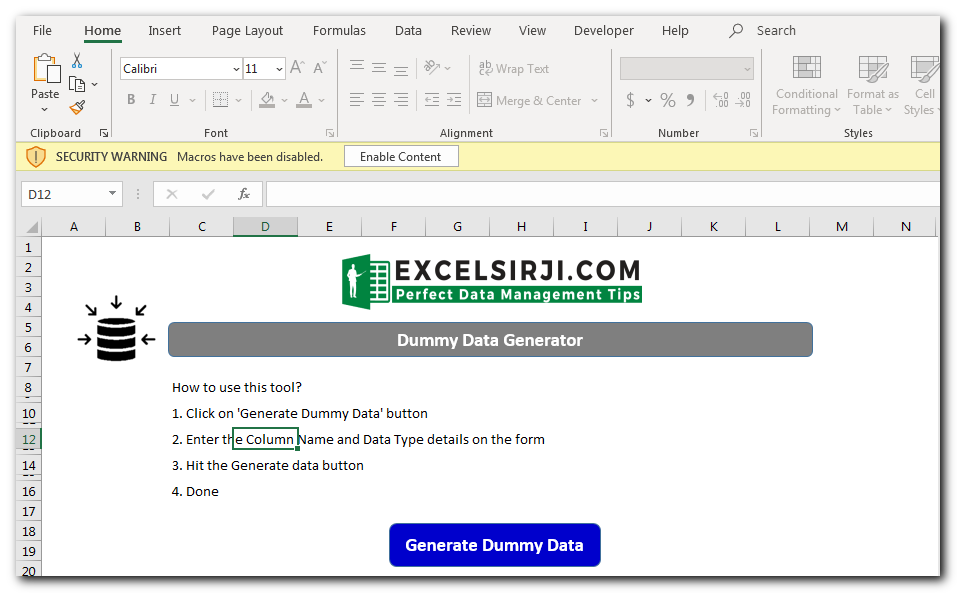
Task: Open the Number Format combo box
Action: point(687,69)
